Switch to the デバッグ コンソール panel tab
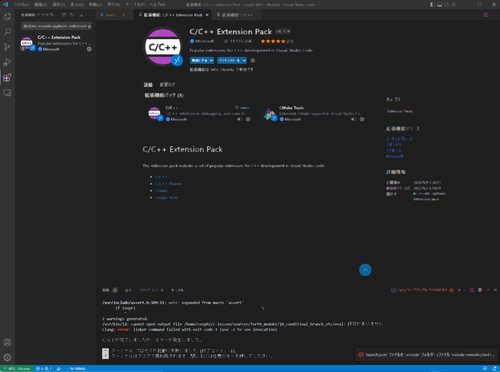The image size is (500, 372). coord(151,290)
